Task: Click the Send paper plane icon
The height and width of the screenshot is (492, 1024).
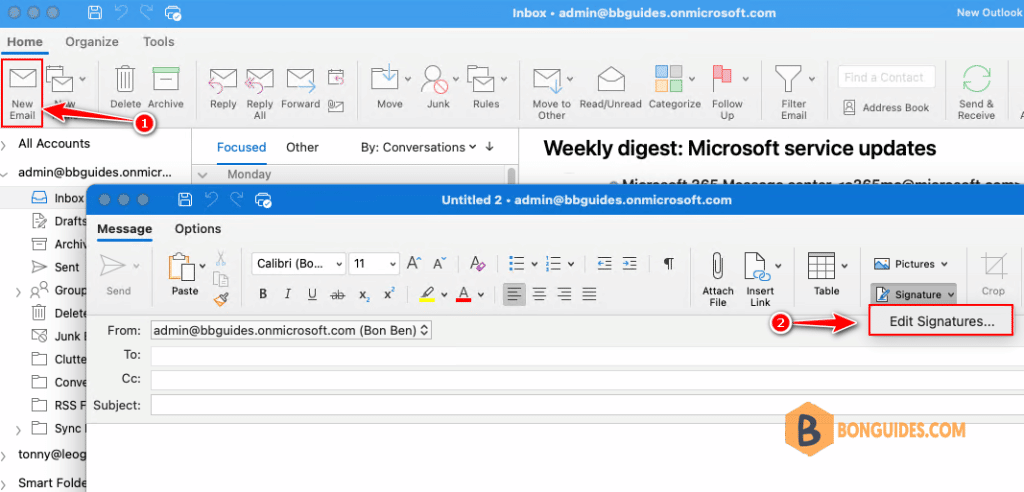Action: click(114, 267)
